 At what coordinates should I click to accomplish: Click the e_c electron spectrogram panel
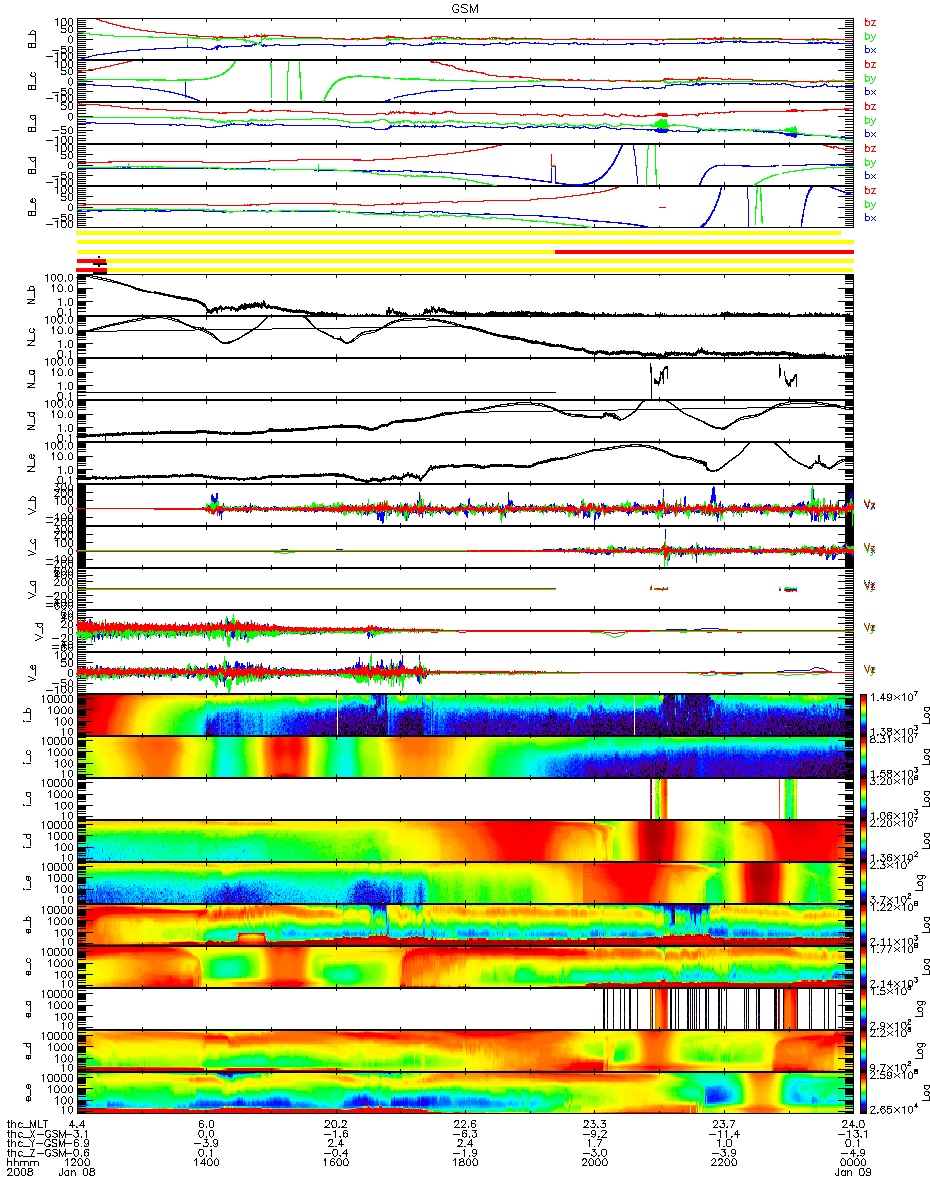click(466, 967)
